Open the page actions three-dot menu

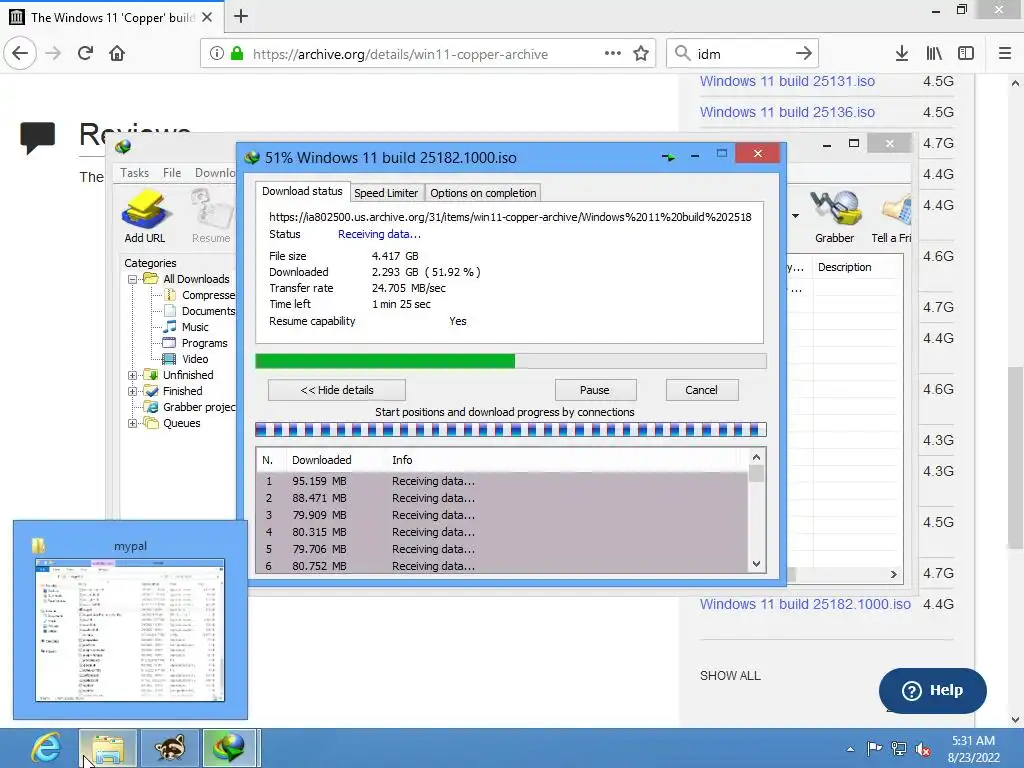click(613, 54)
